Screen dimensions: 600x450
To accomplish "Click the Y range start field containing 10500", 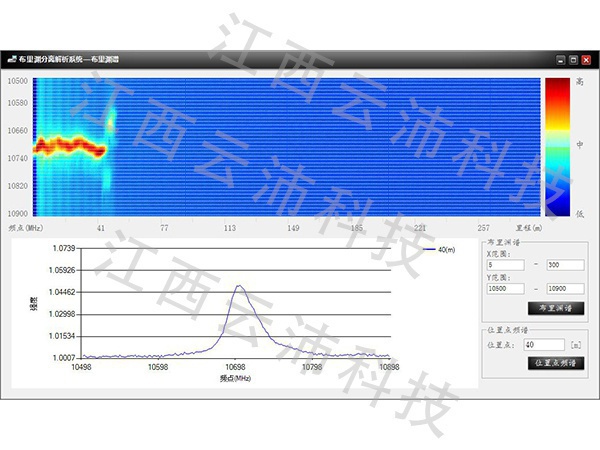I will point(505,289).
